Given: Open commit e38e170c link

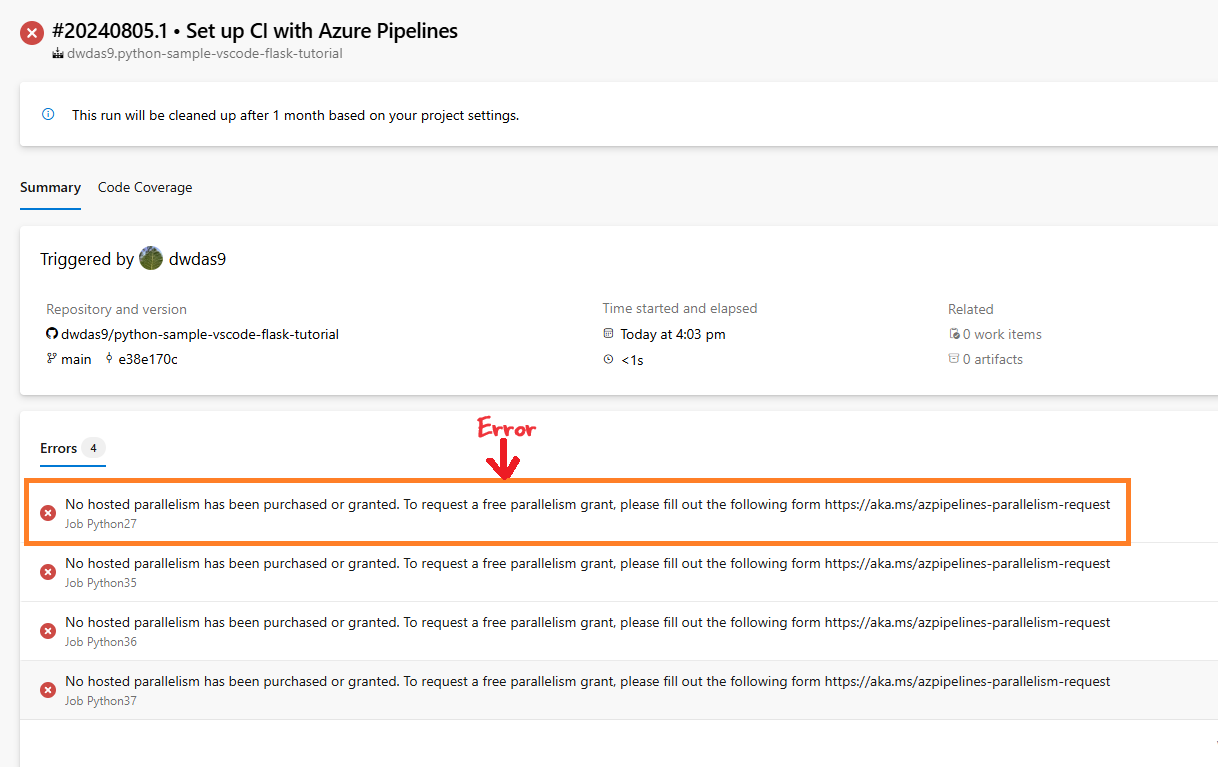Looking at the screenshot, I should click(x=148, y=359).
